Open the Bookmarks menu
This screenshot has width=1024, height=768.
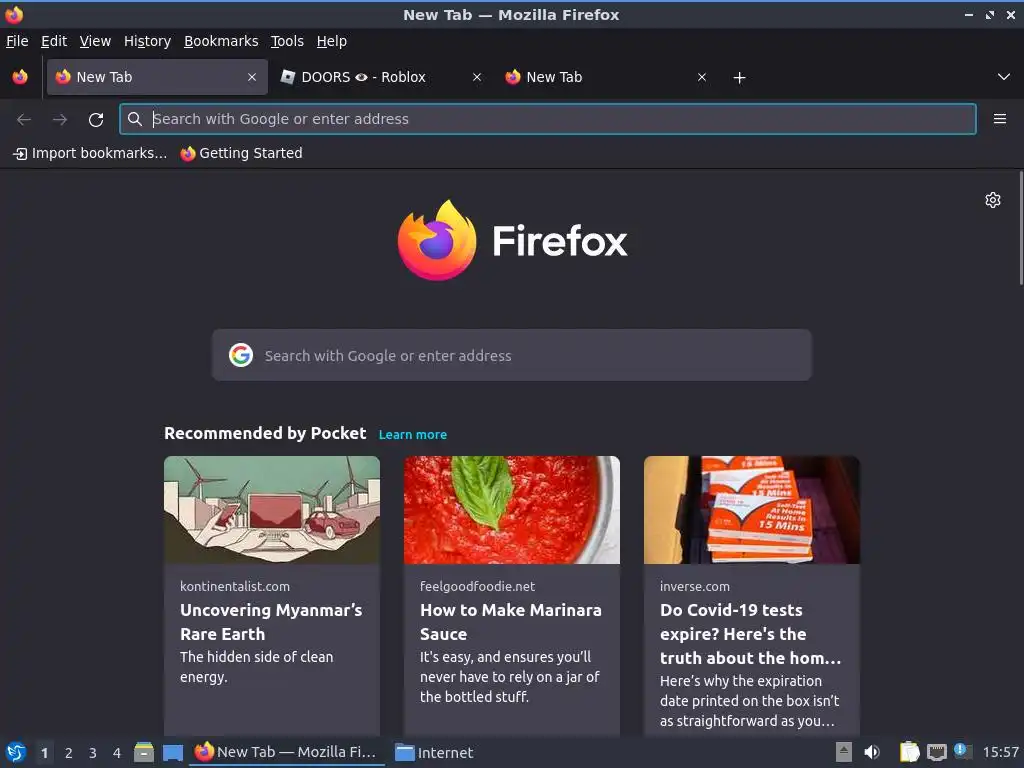coord(221,41)
